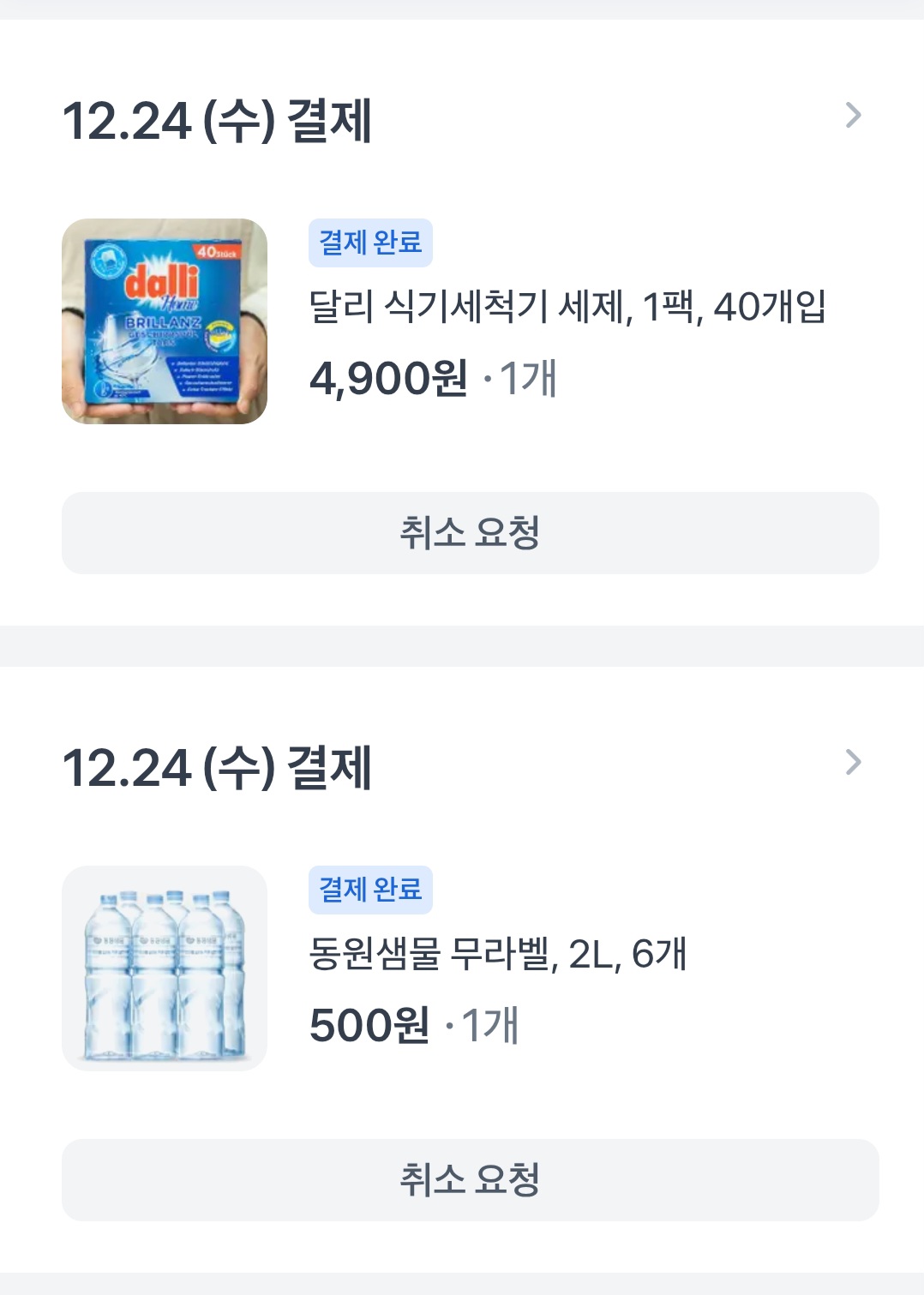This screenshot has width=924, height=1295.
Task: Tap the 결제 완료 badge above 동원샘물 무라벨
Action: point(370,890)
